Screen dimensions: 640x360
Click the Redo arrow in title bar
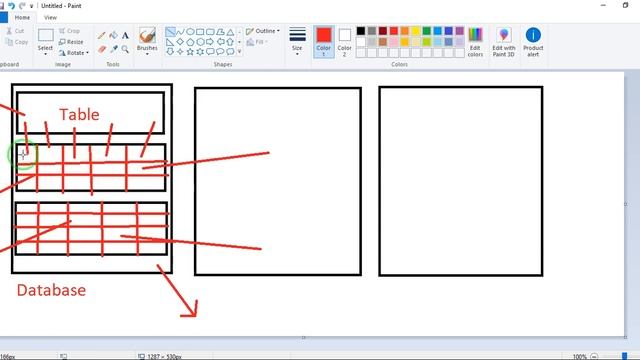coord(22,6)
